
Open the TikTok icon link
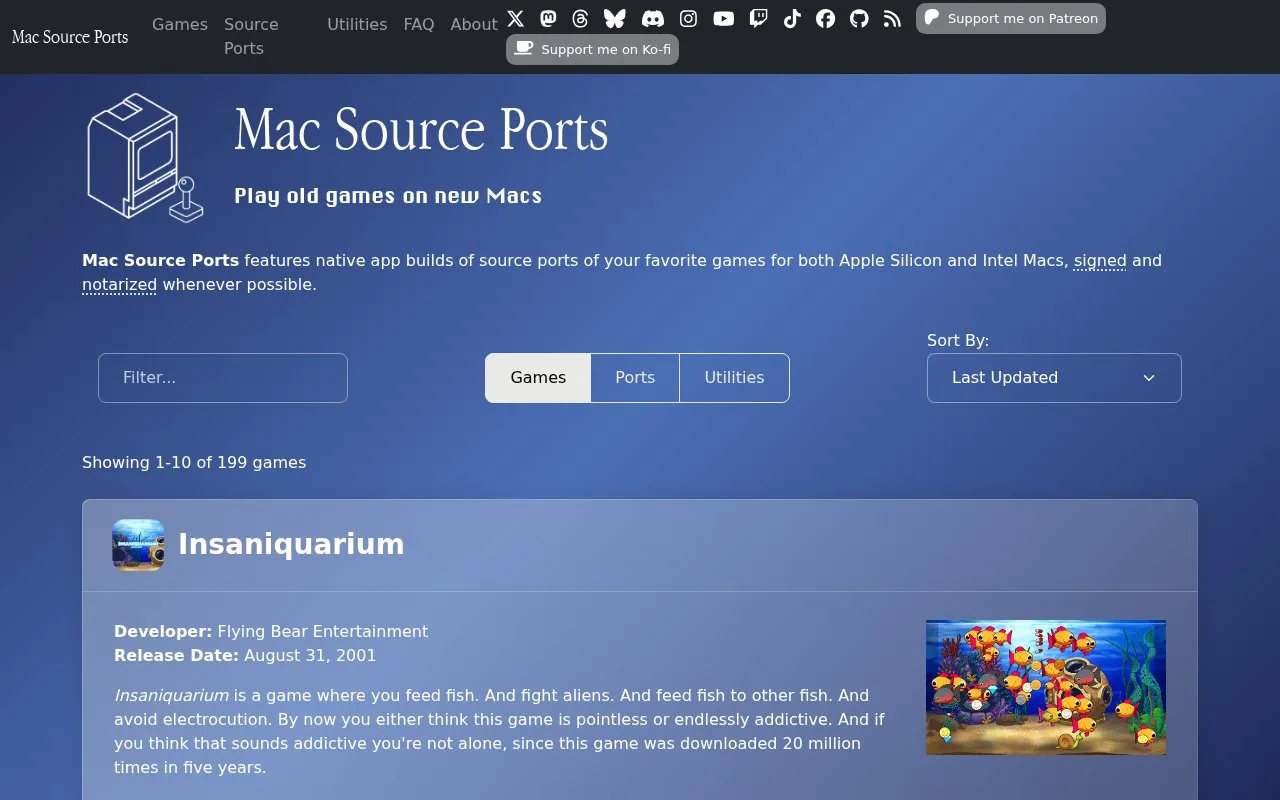(x=792, y=18)
